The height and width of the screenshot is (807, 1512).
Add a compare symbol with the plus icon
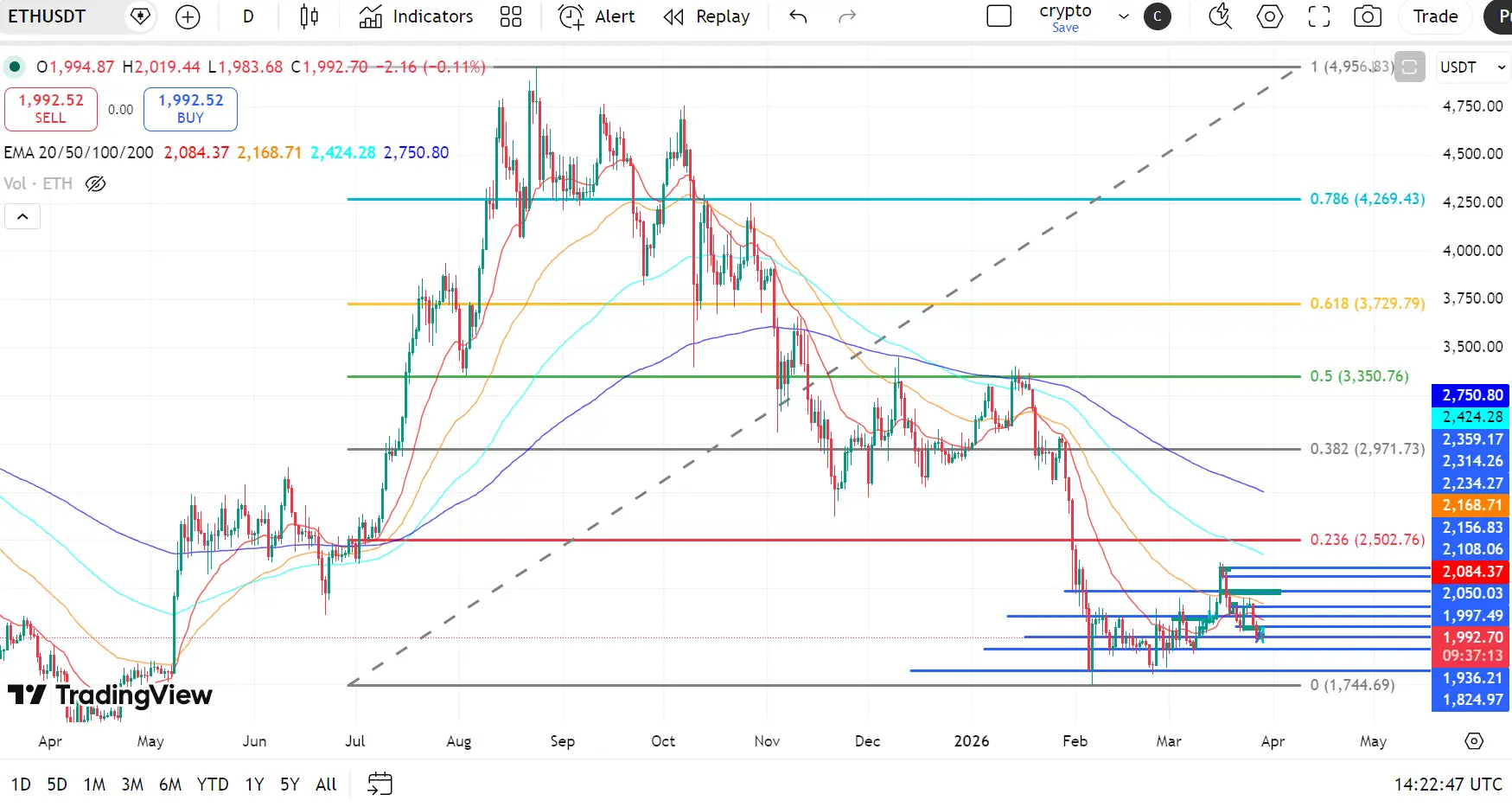tap(188, 16)
